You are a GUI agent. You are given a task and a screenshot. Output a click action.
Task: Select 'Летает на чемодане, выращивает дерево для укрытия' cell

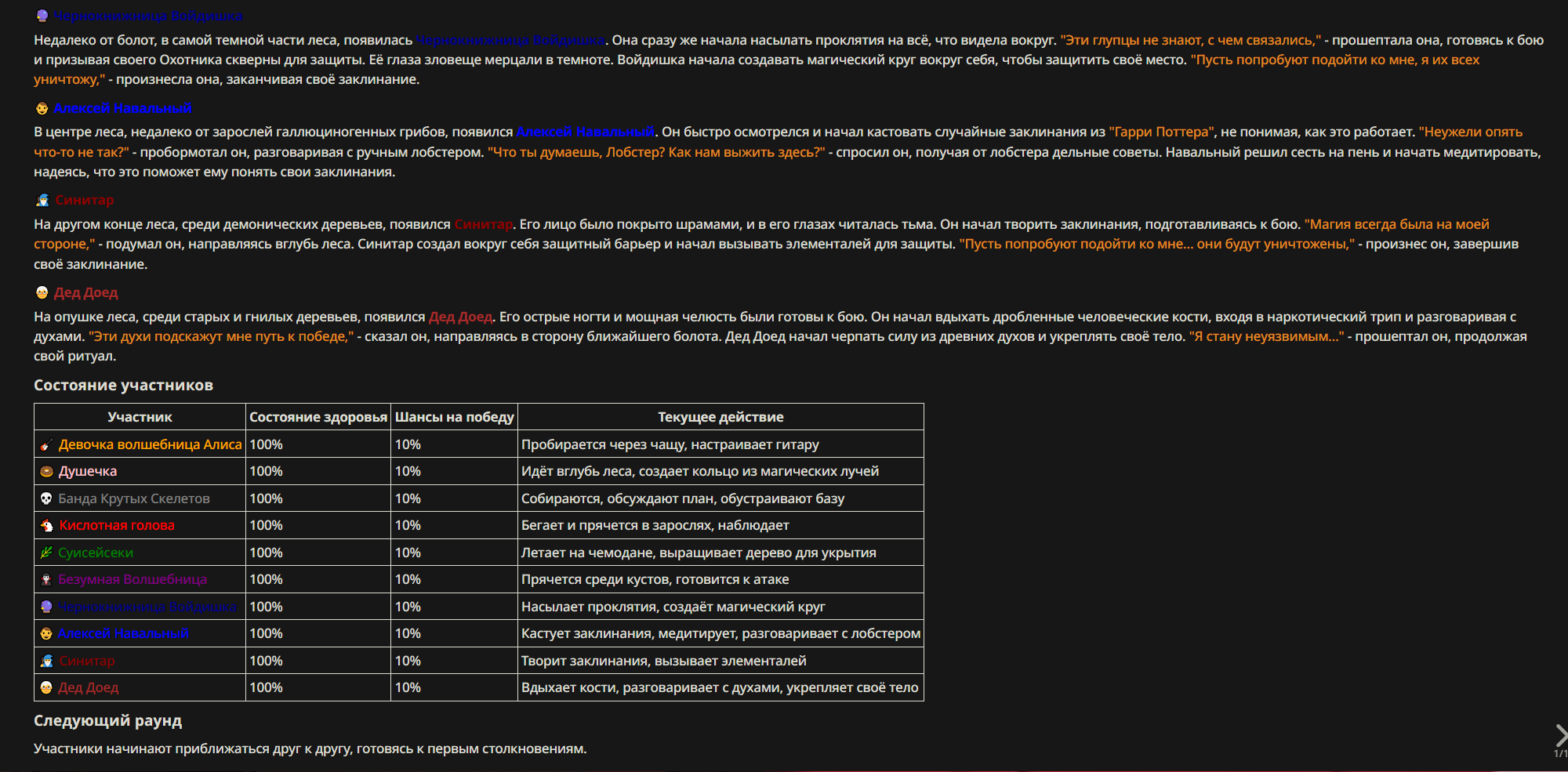click(x=720, y=553)
